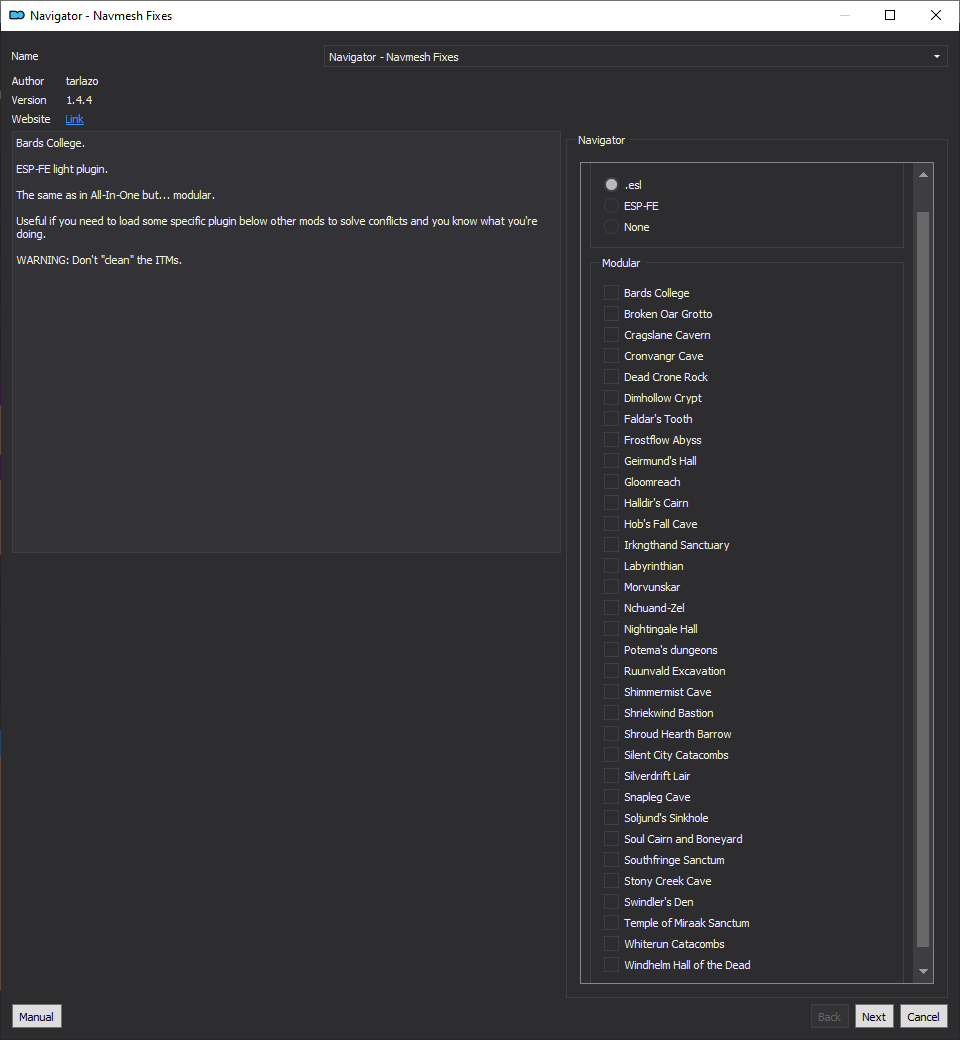Select the None radio option
The width and height of the screenshot is (960, 1040).
pos(611,227)
